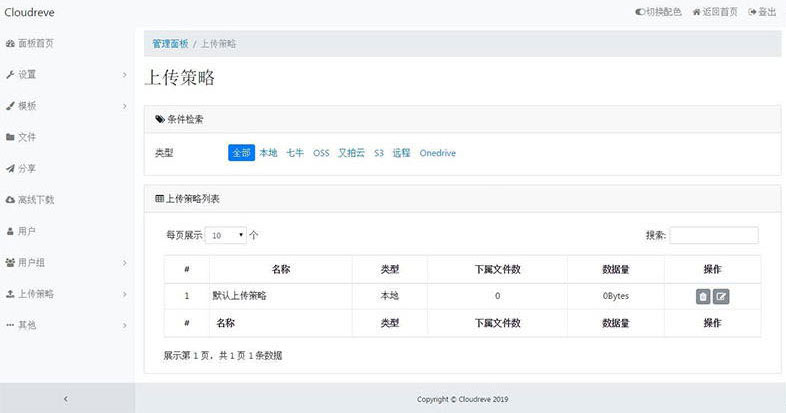Sort by top 数据量 column header
Image resolution: width=786 pixels, height=413 pixels.
click(616, 269)
